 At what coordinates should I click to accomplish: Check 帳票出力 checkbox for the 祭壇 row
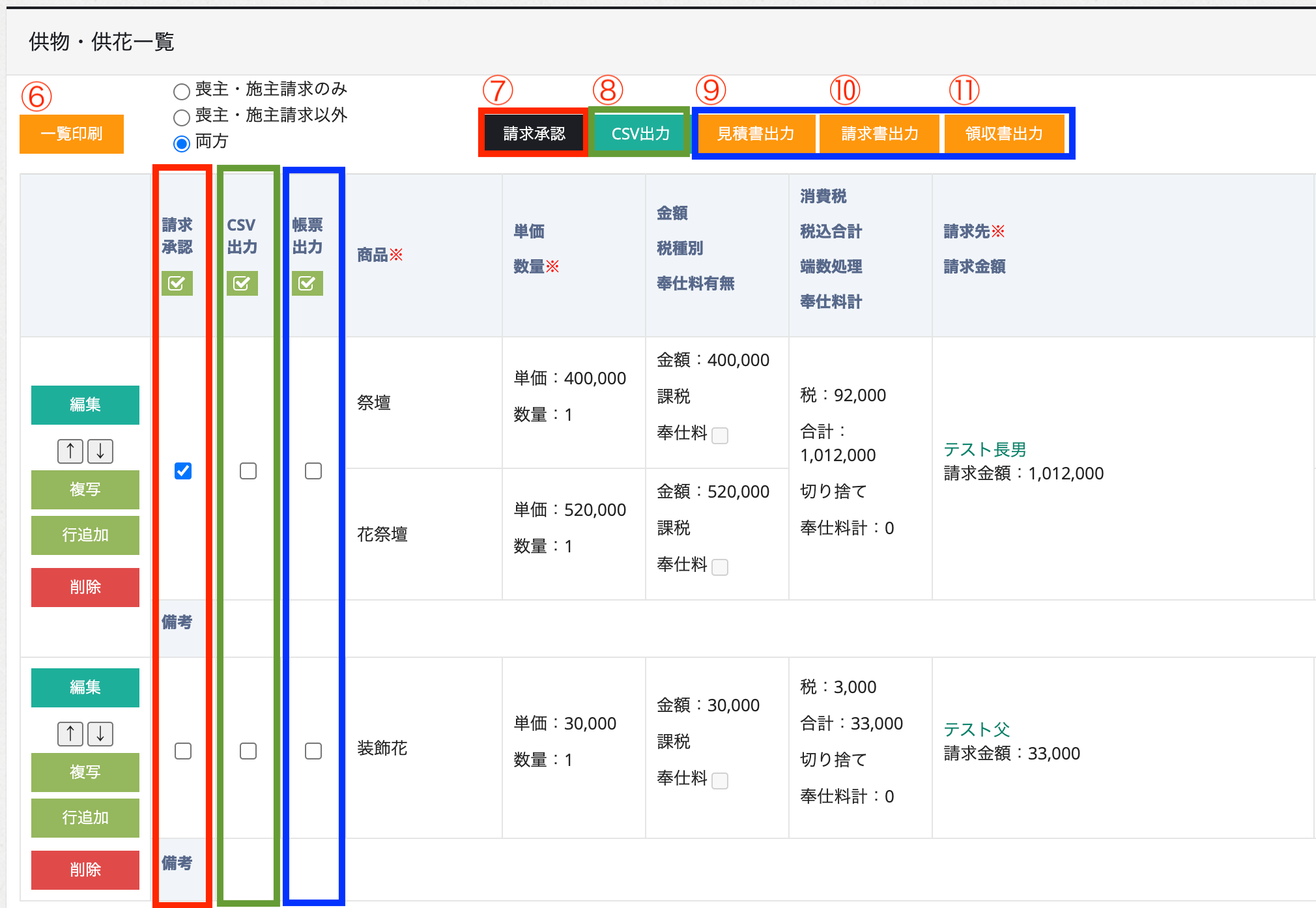(313, 471)
